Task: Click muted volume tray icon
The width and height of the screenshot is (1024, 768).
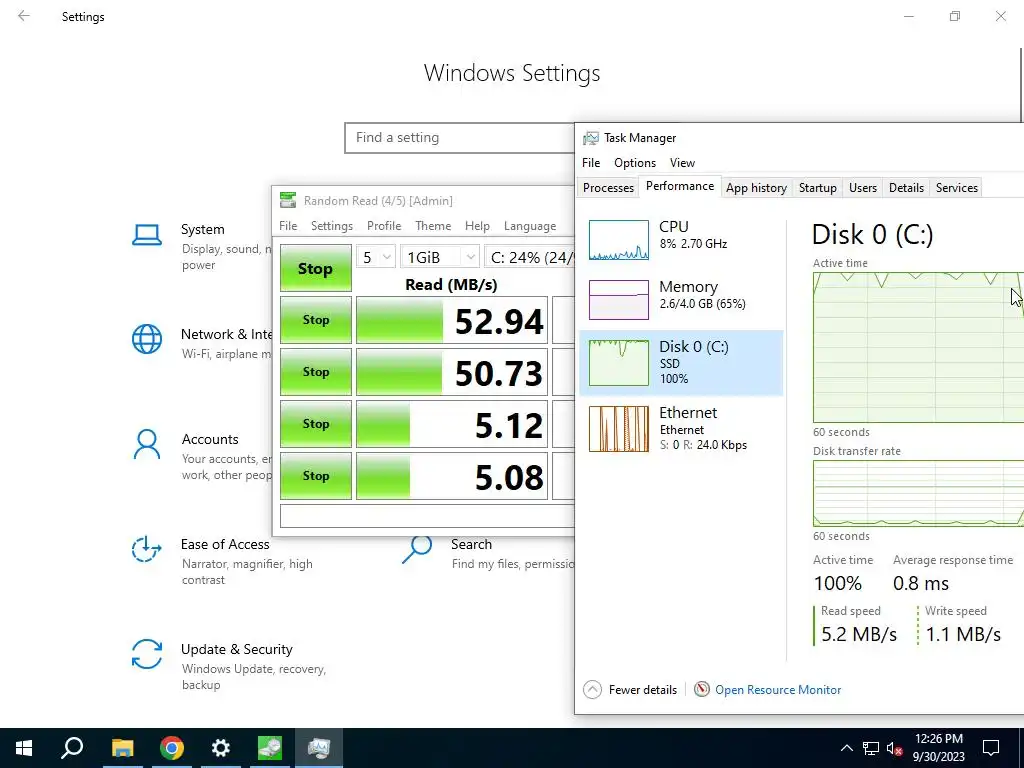Action: (x=895, y=748)
